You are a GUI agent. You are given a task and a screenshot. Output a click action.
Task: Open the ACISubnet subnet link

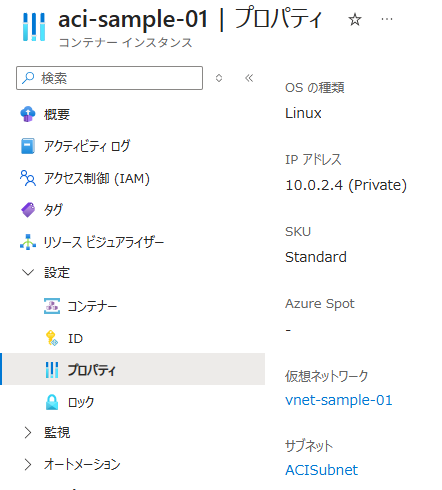coord(321,470)
